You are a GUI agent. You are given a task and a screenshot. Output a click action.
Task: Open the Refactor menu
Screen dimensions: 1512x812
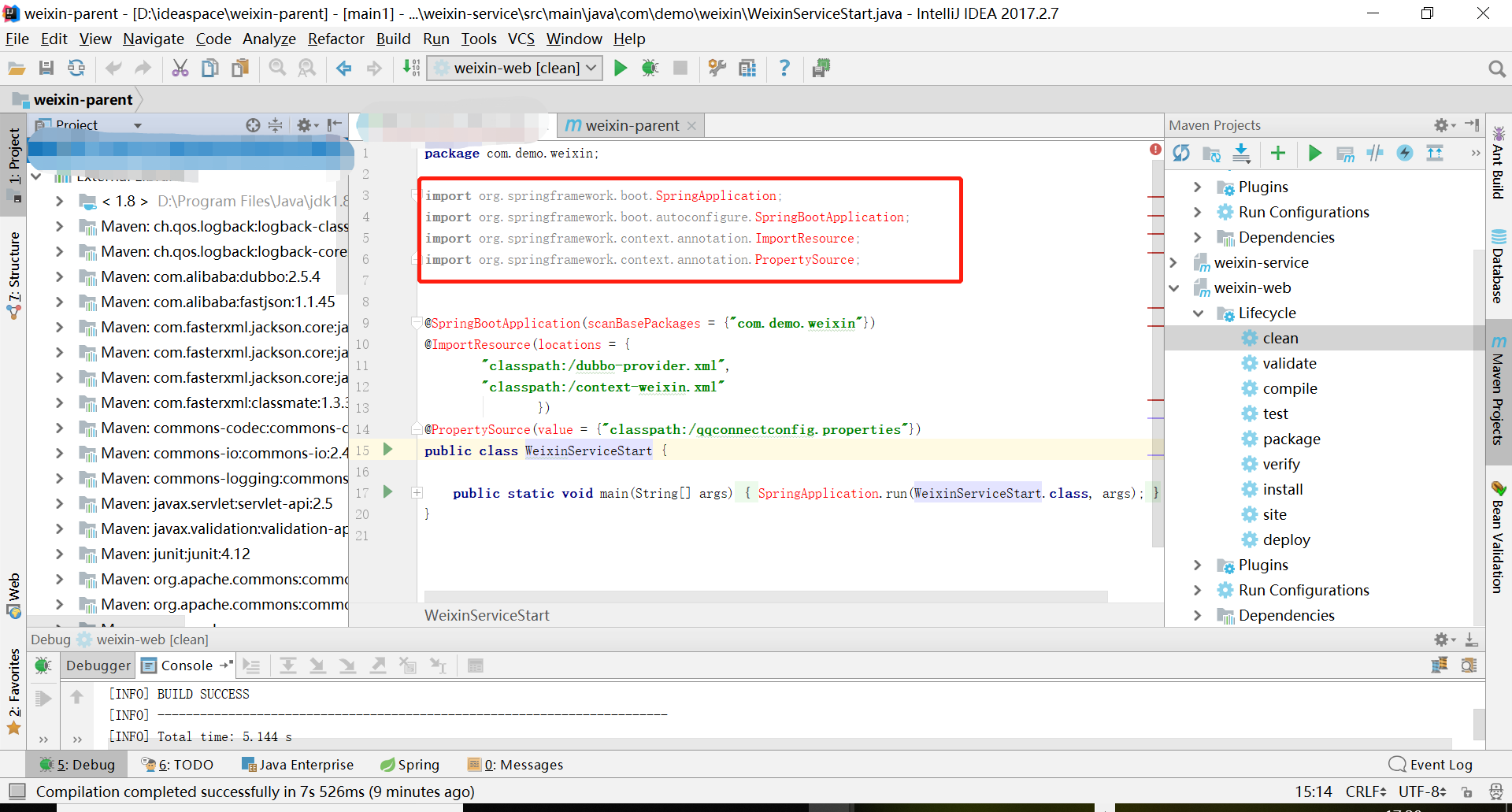click(335, 39)
